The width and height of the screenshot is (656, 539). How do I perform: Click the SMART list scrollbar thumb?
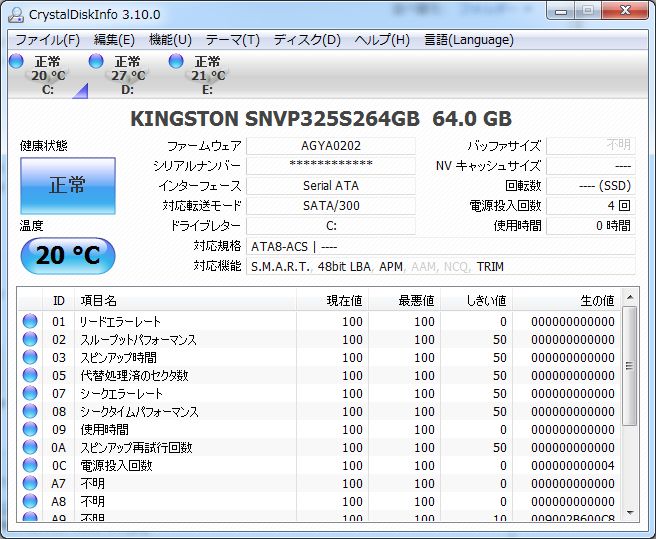[x=629, y=366]
